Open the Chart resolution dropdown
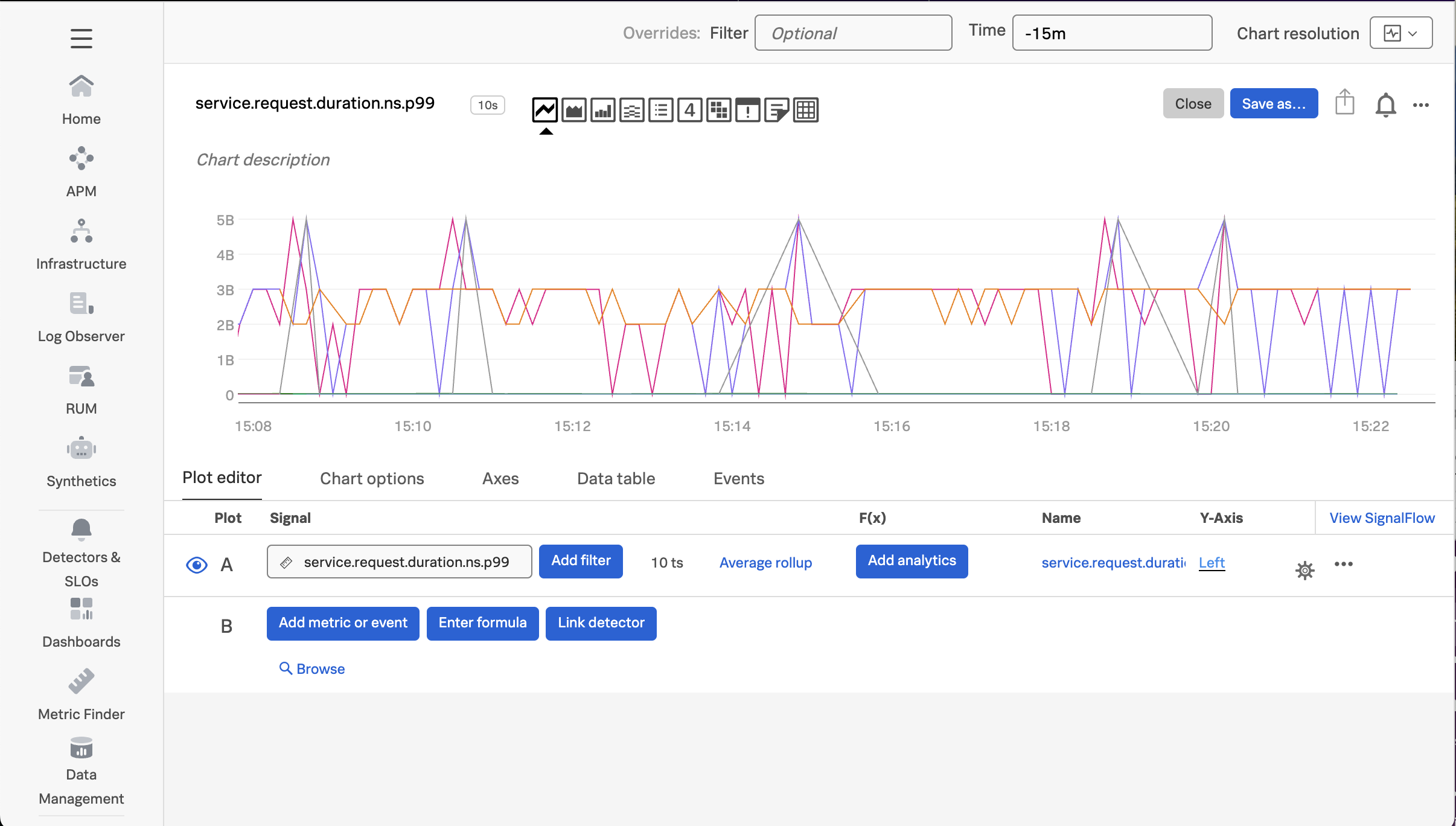The height and width of the screenshot is (826, 1456). 1400,33
